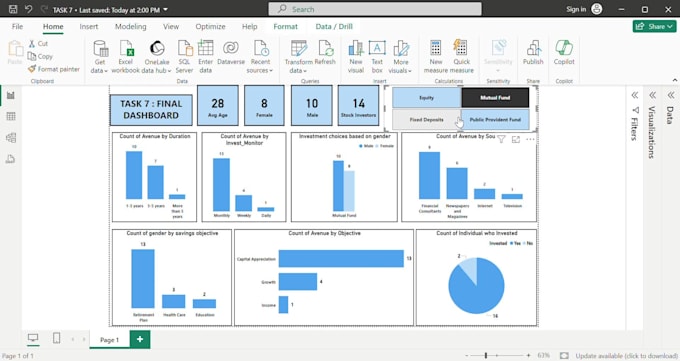Refresh the data model
Image resolution: width=680 pixels, height=361 pixels.
coord(325,53)
